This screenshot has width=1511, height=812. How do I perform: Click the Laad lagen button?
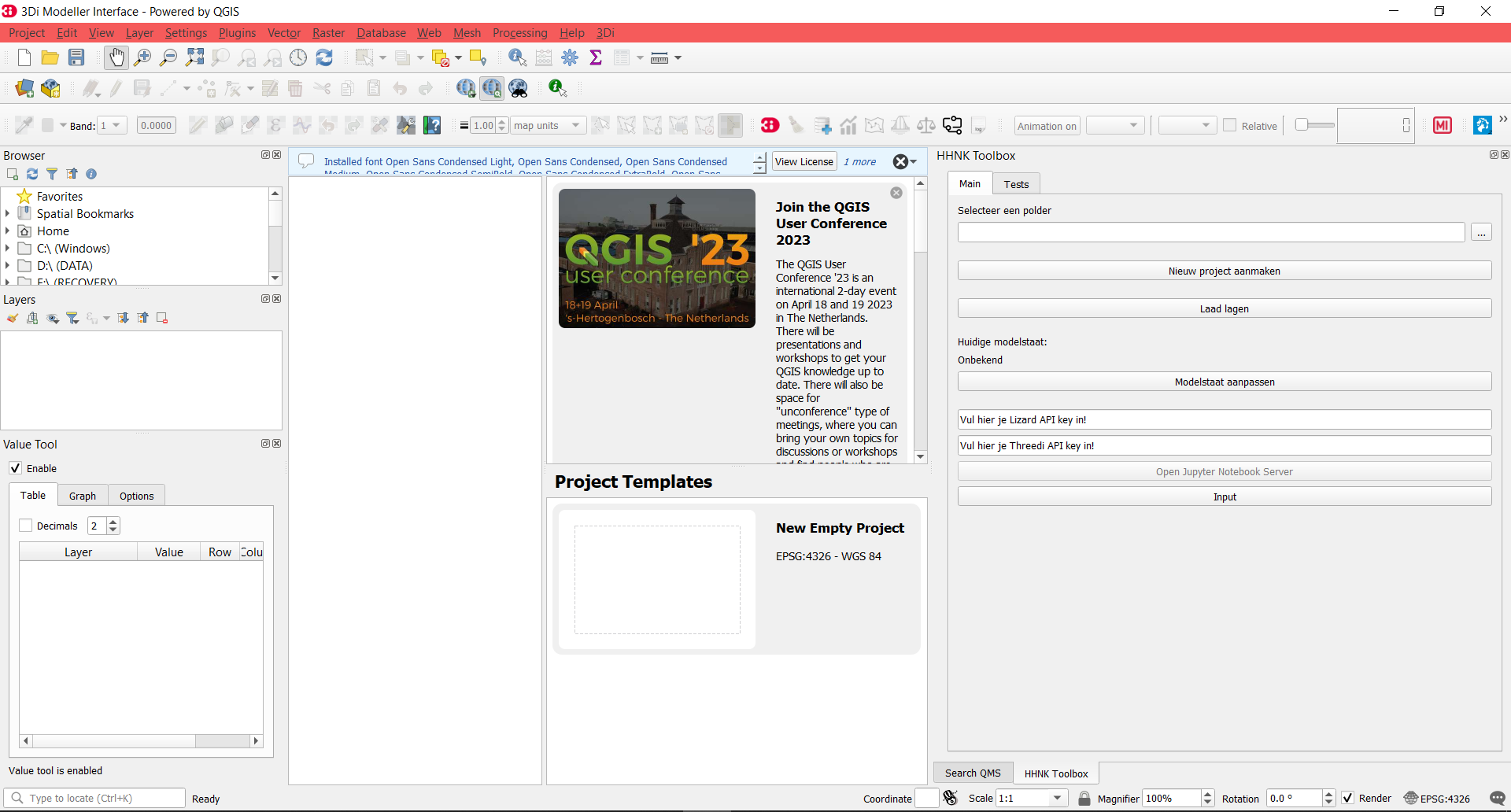(1225, 308)
